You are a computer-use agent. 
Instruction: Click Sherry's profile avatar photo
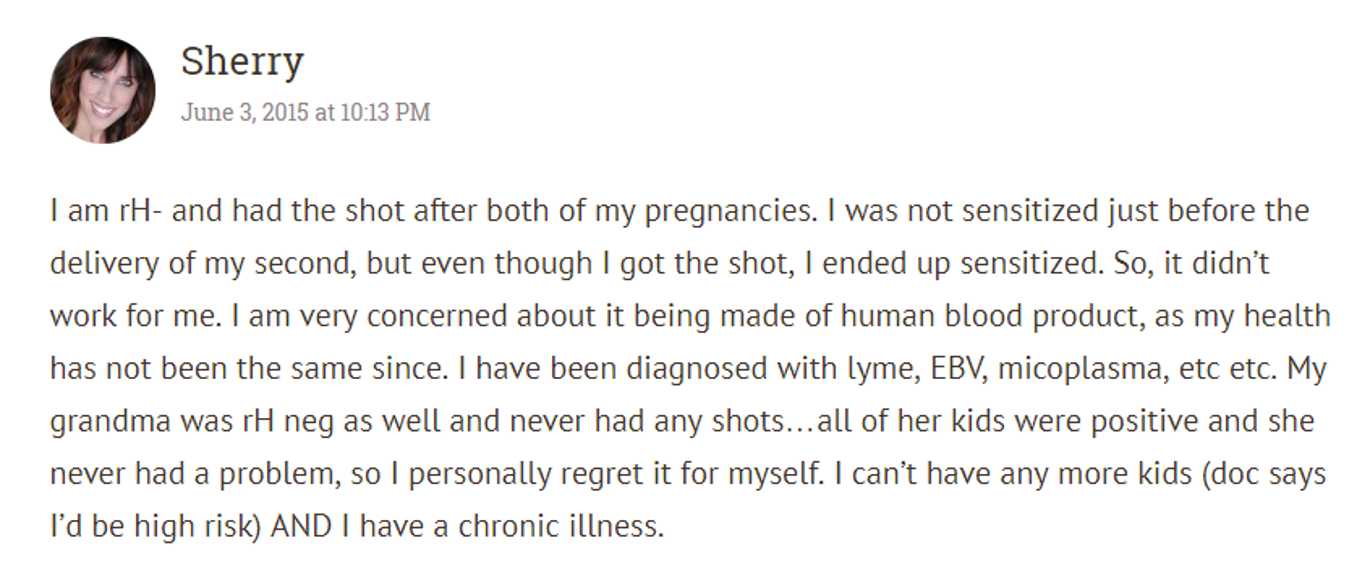102,90
